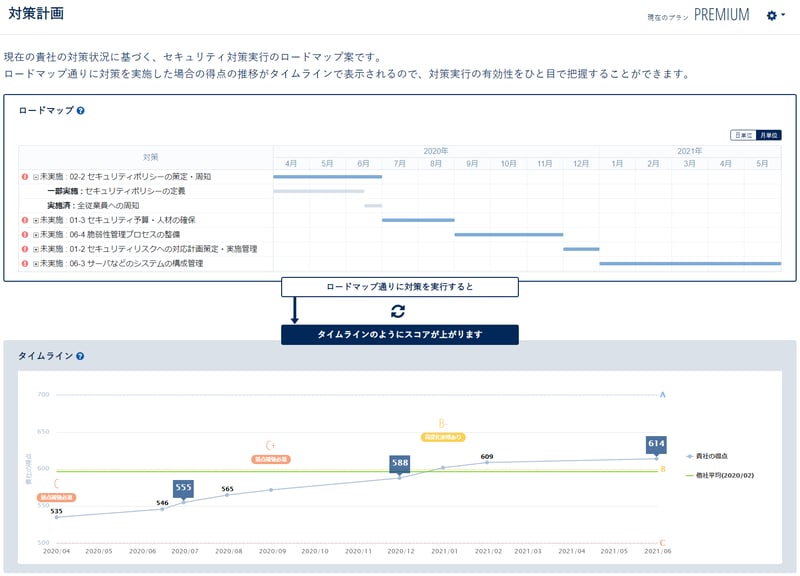Click the 2020/04 label on chart axis
800x576 pixels.
click(56, 552)
